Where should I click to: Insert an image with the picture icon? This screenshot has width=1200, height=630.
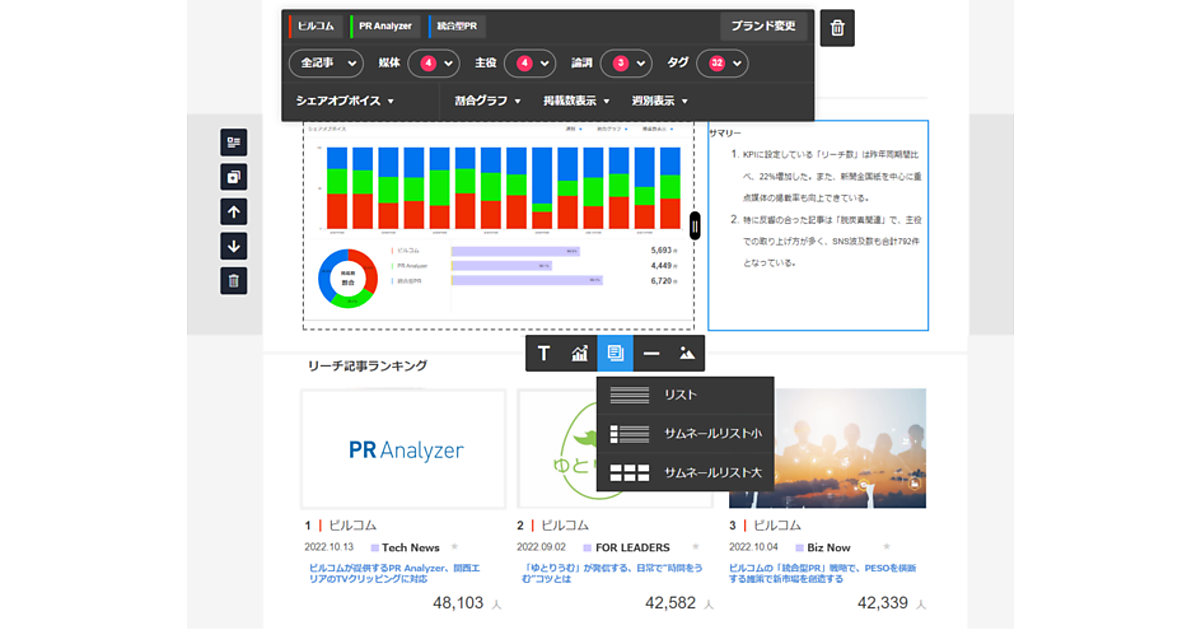pos(687,353)
